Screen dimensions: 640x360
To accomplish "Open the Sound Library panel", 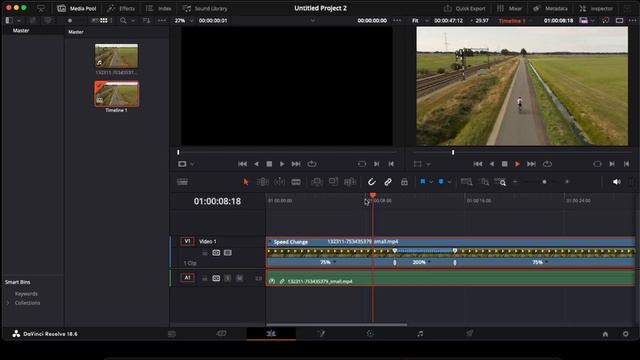I will (x=205, y=8).
